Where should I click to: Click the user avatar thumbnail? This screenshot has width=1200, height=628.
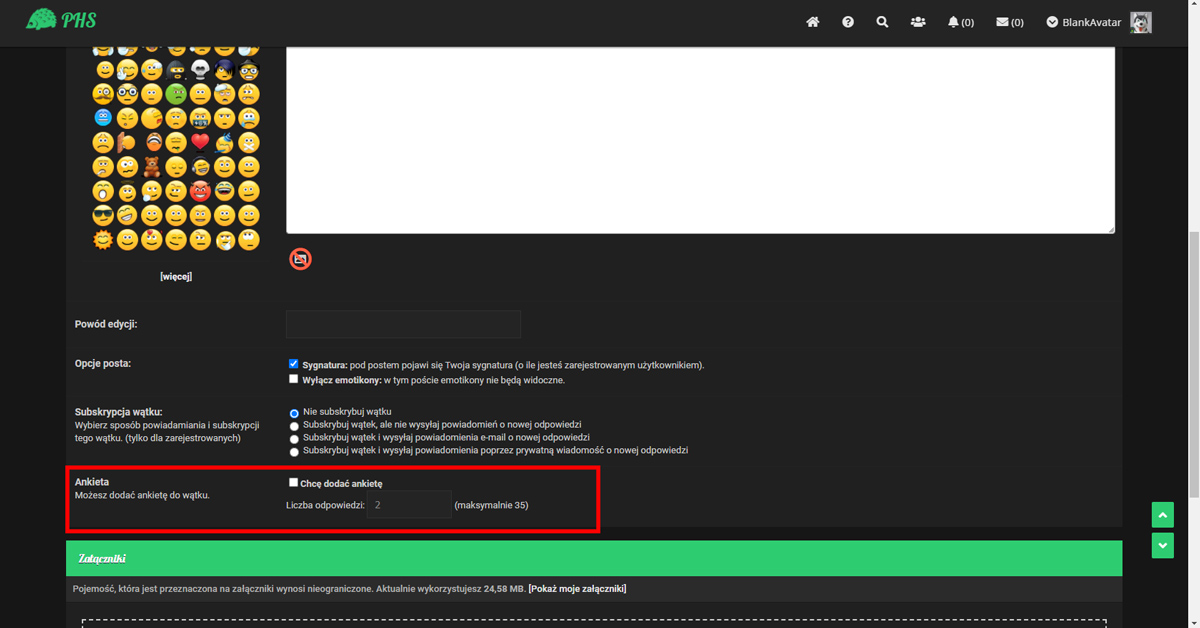pos(1141,22)
